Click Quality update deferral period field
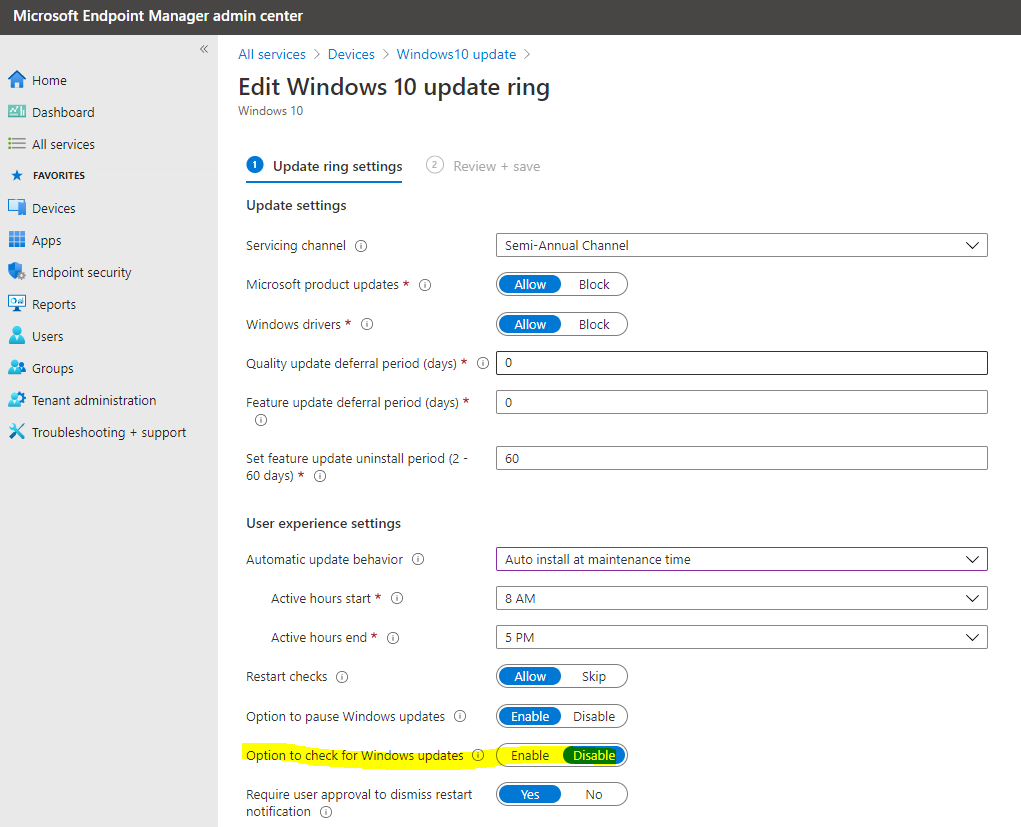 coord(742,363)
